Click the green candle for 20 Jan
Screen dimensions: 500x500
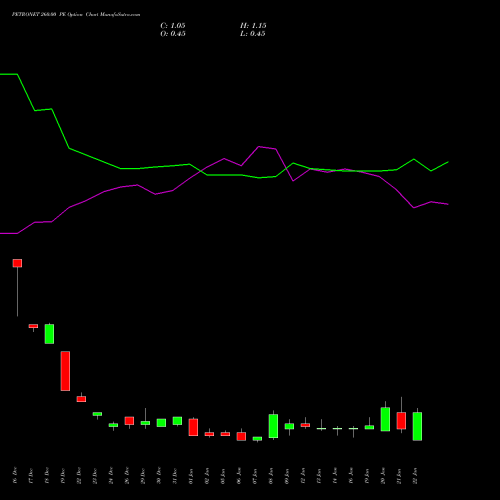[x=385, y=419]
